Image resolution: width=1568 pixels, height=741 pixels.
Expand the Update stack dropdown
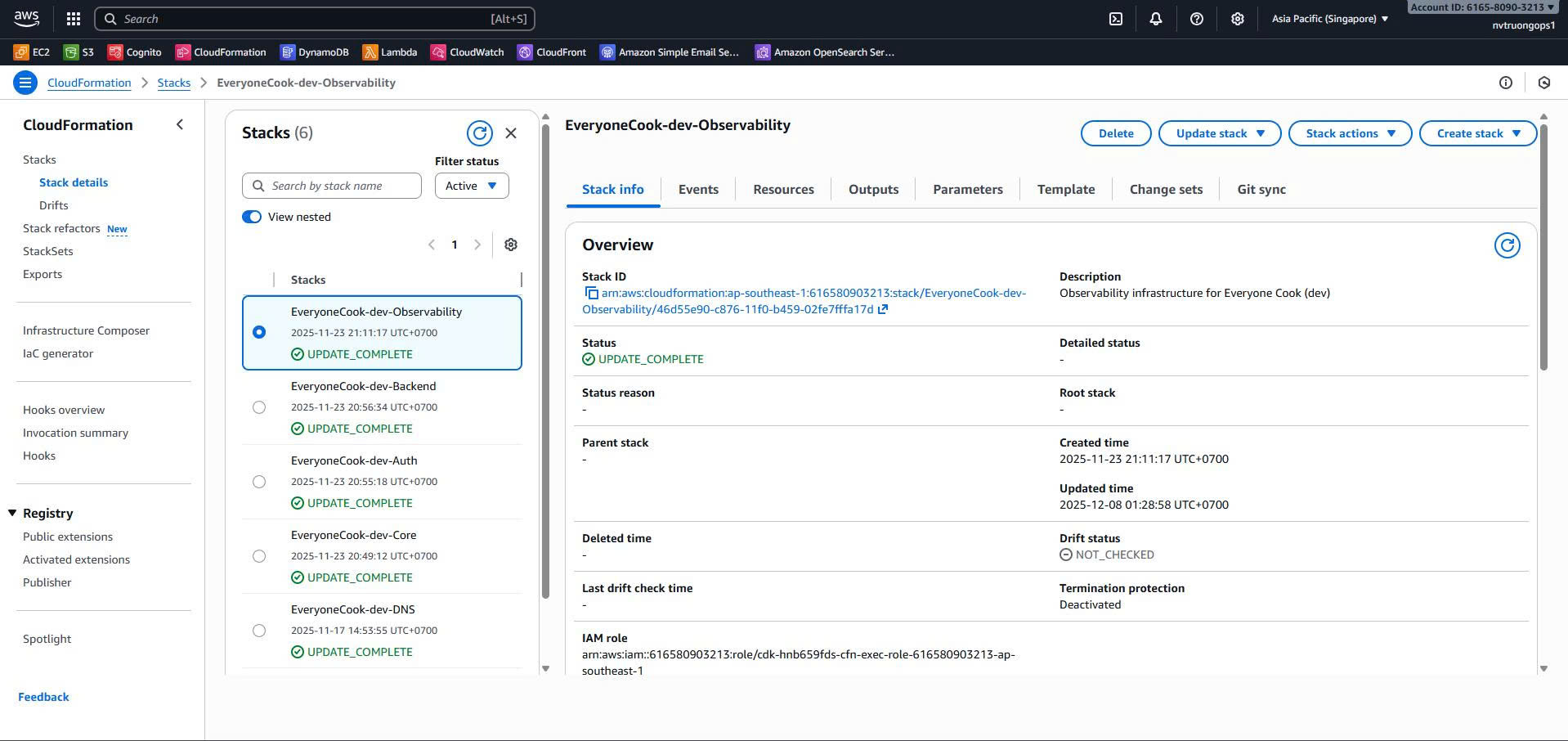1220,133
